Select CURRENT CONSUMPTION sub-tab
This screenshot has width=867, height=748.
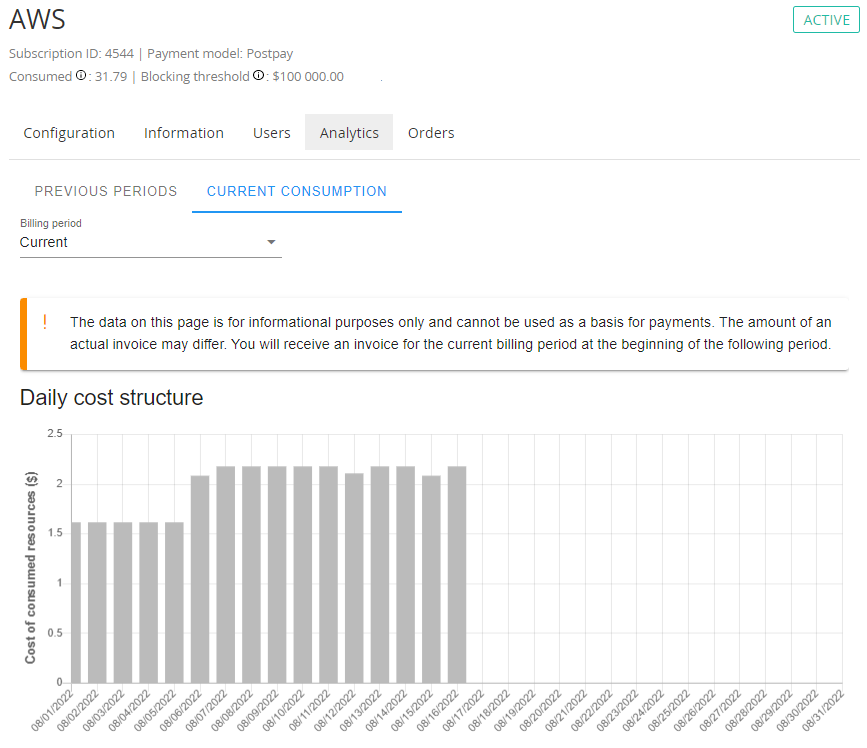(x=297, y=191)
